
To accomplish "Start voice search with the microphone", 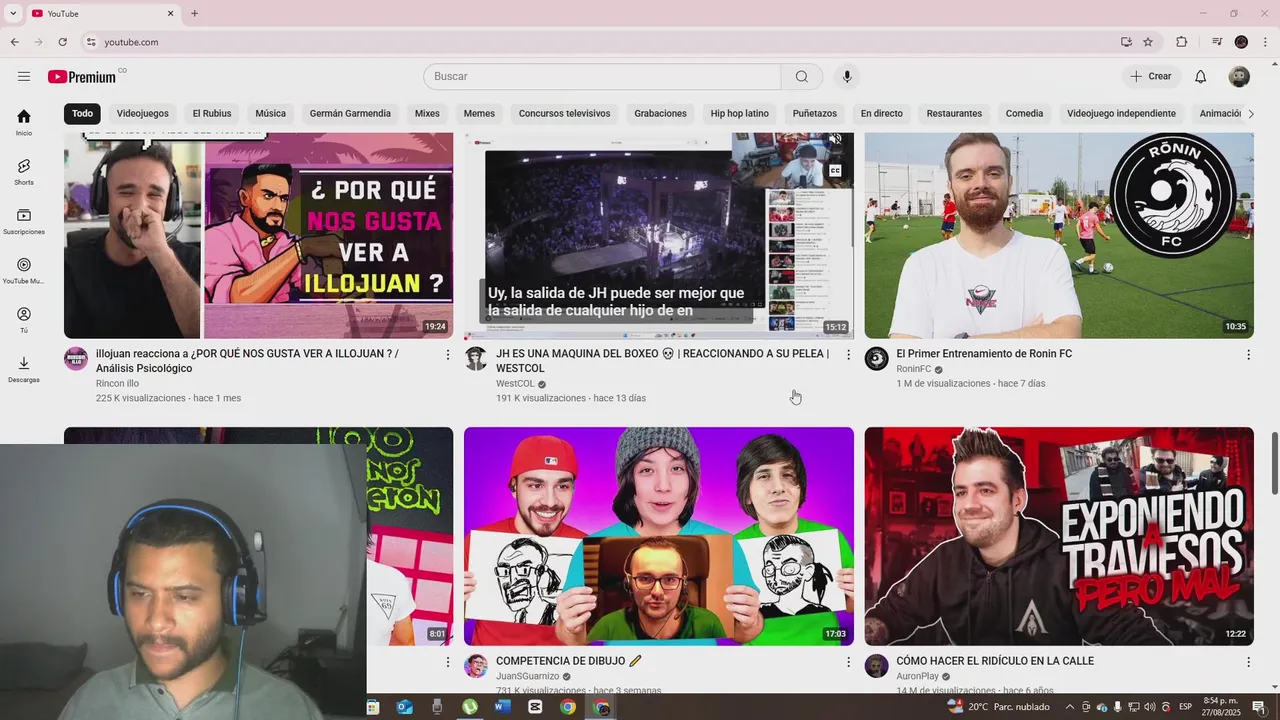I will pyautogui.click(x=847, y=77).
